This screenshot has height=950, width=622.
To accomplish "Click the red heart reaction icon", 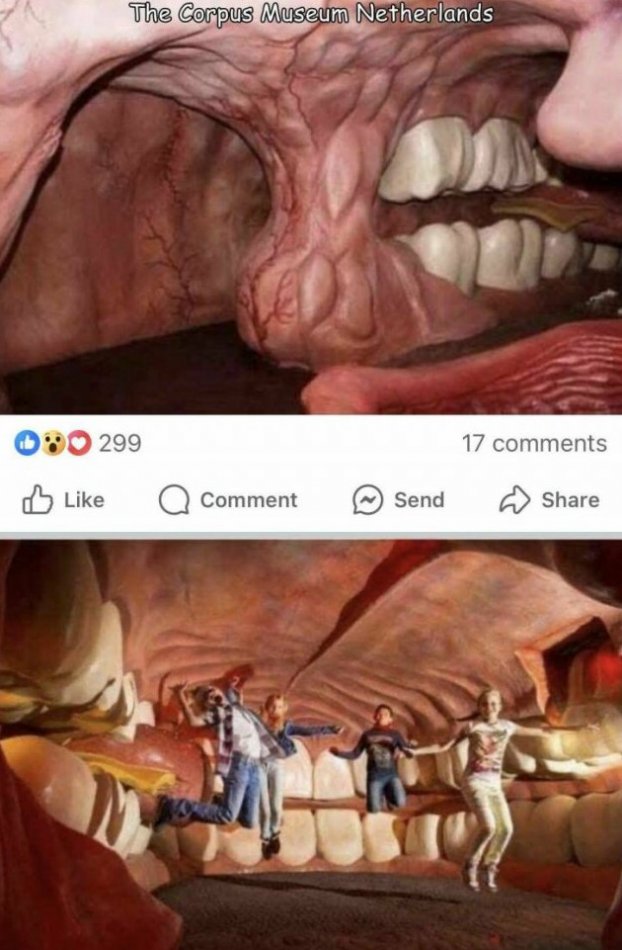I will (x=79, y=443).
